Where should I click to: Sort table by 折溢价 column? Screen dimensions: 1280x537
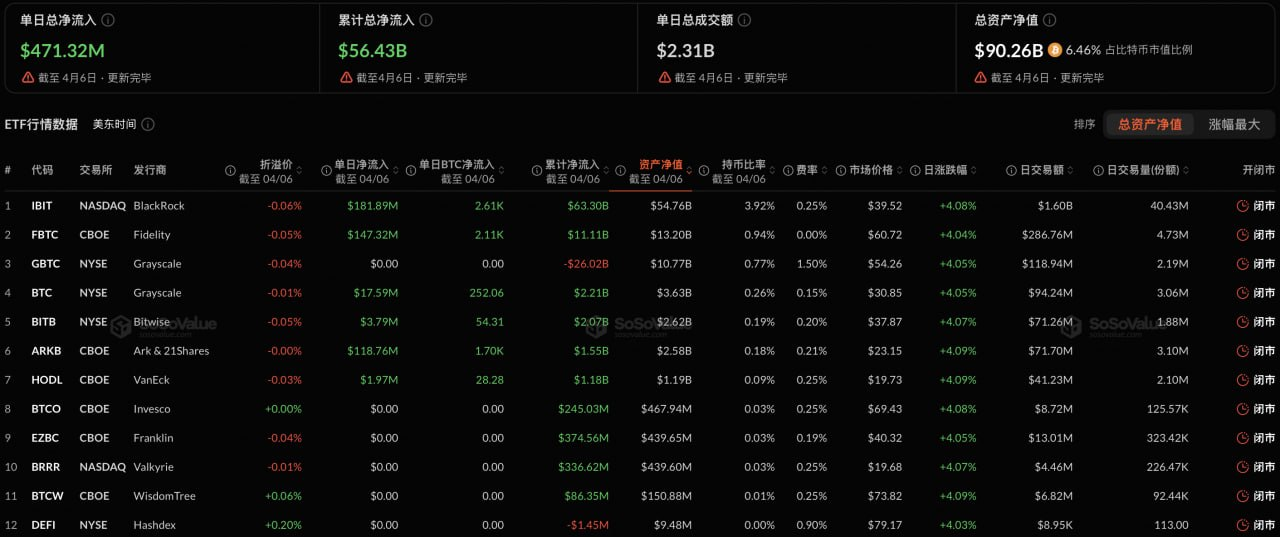point(275,165)
